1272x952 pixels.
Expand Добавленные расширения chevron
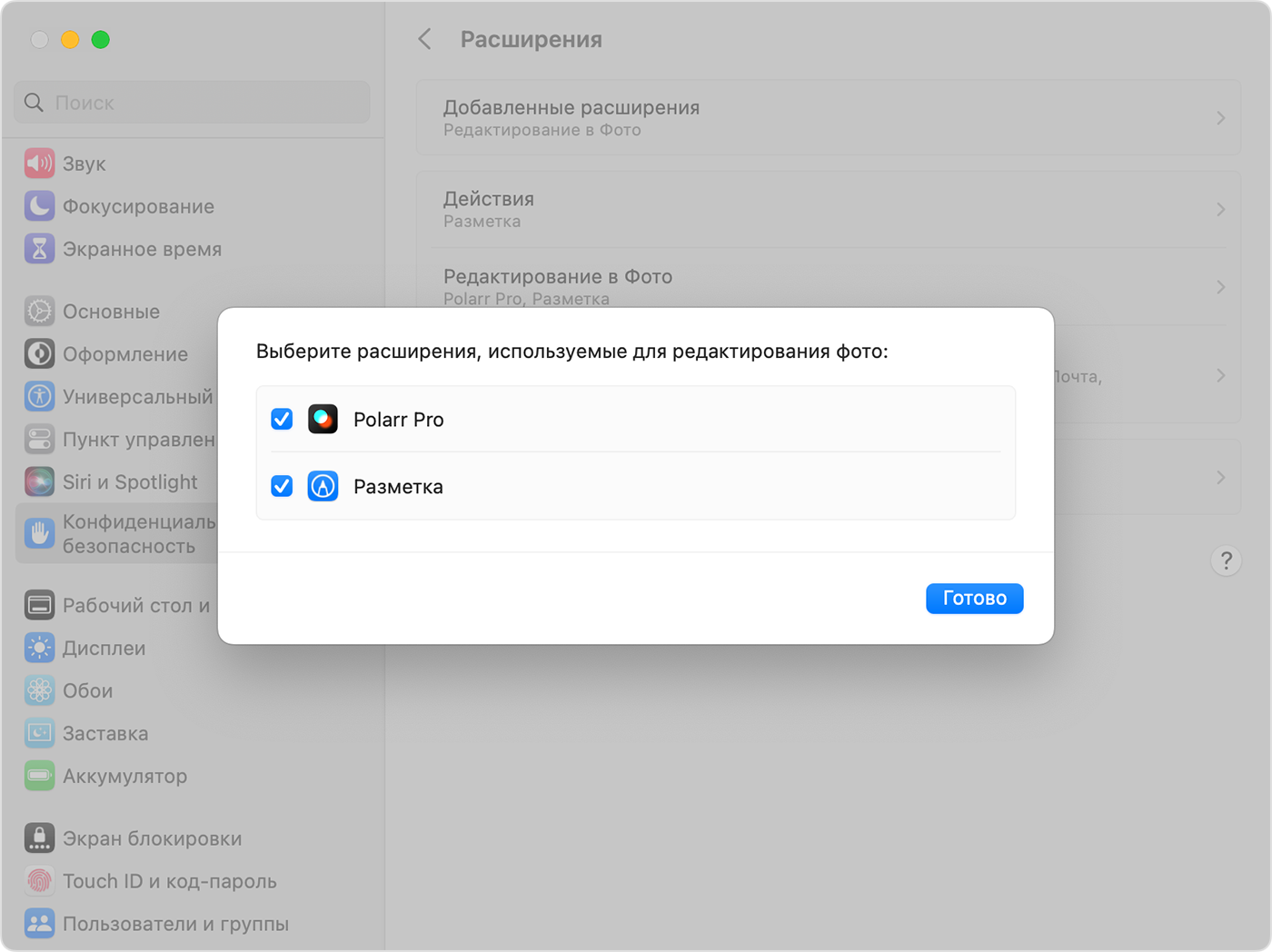point(1220,118)
